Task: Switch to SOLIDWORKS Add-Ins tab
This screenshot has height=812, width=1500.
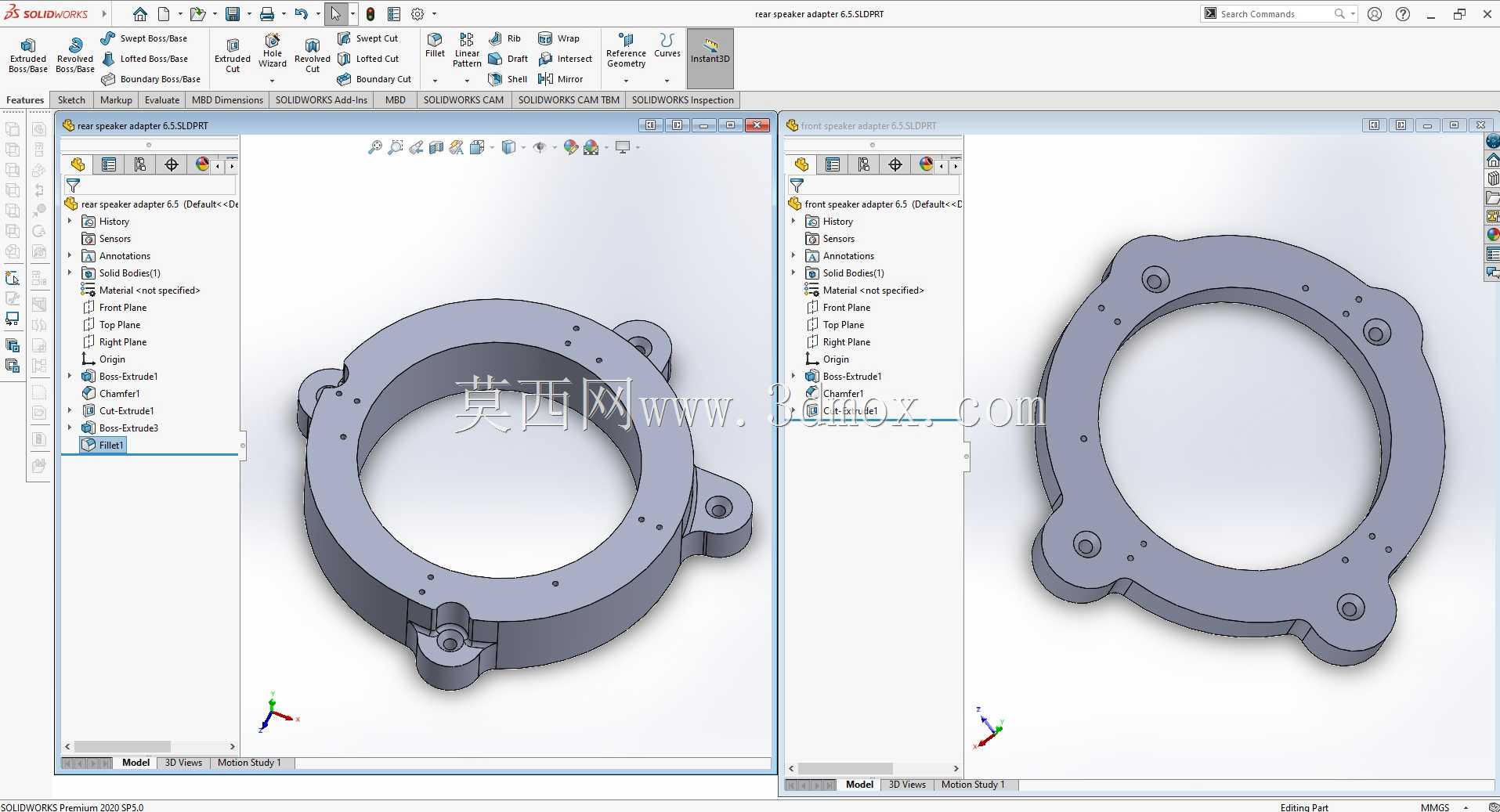Action: pos(321,100)
